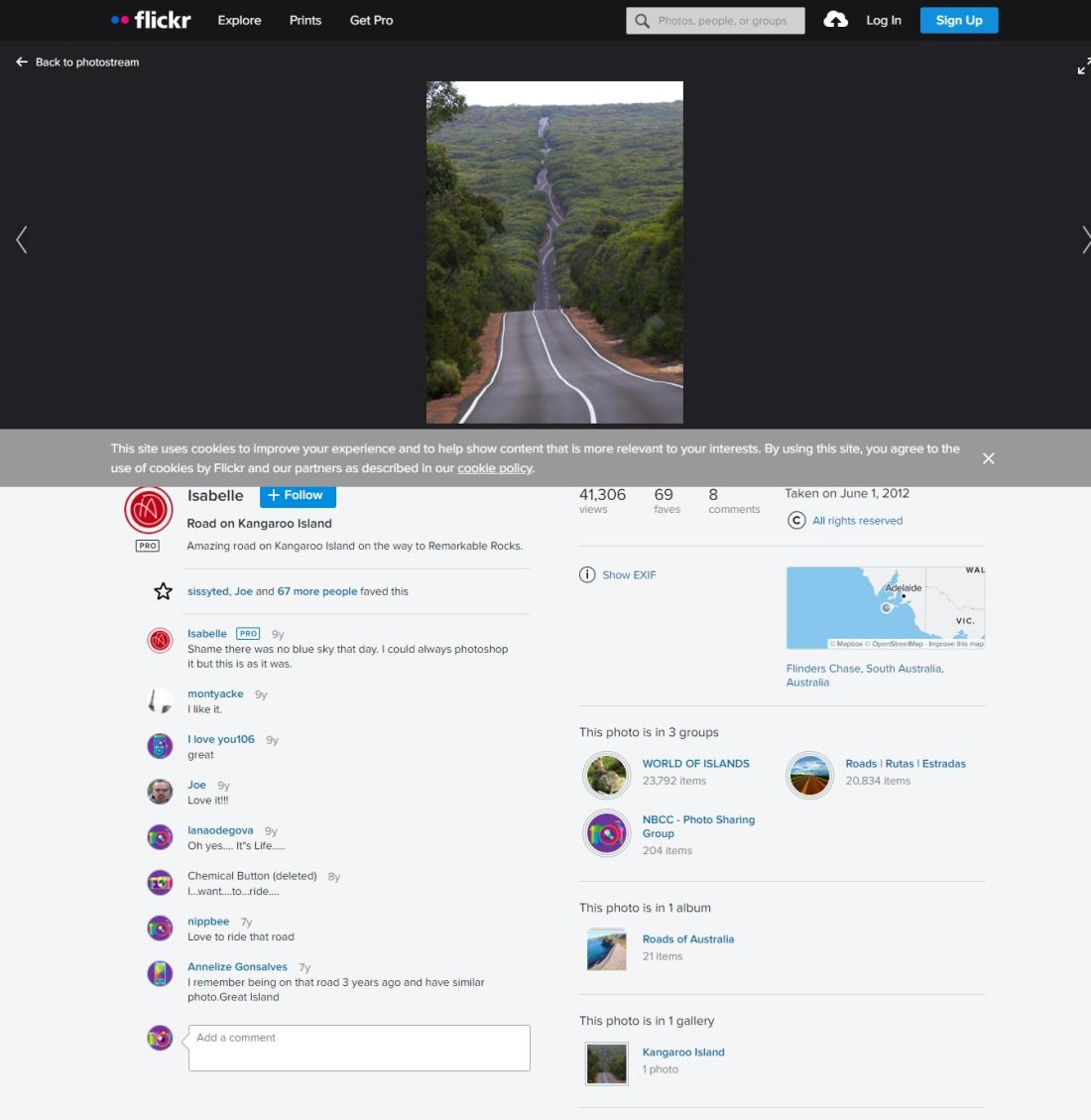Click the info icon beside Show EXIF
This screenshot has width=1091, height=1120.
(587, 575)
